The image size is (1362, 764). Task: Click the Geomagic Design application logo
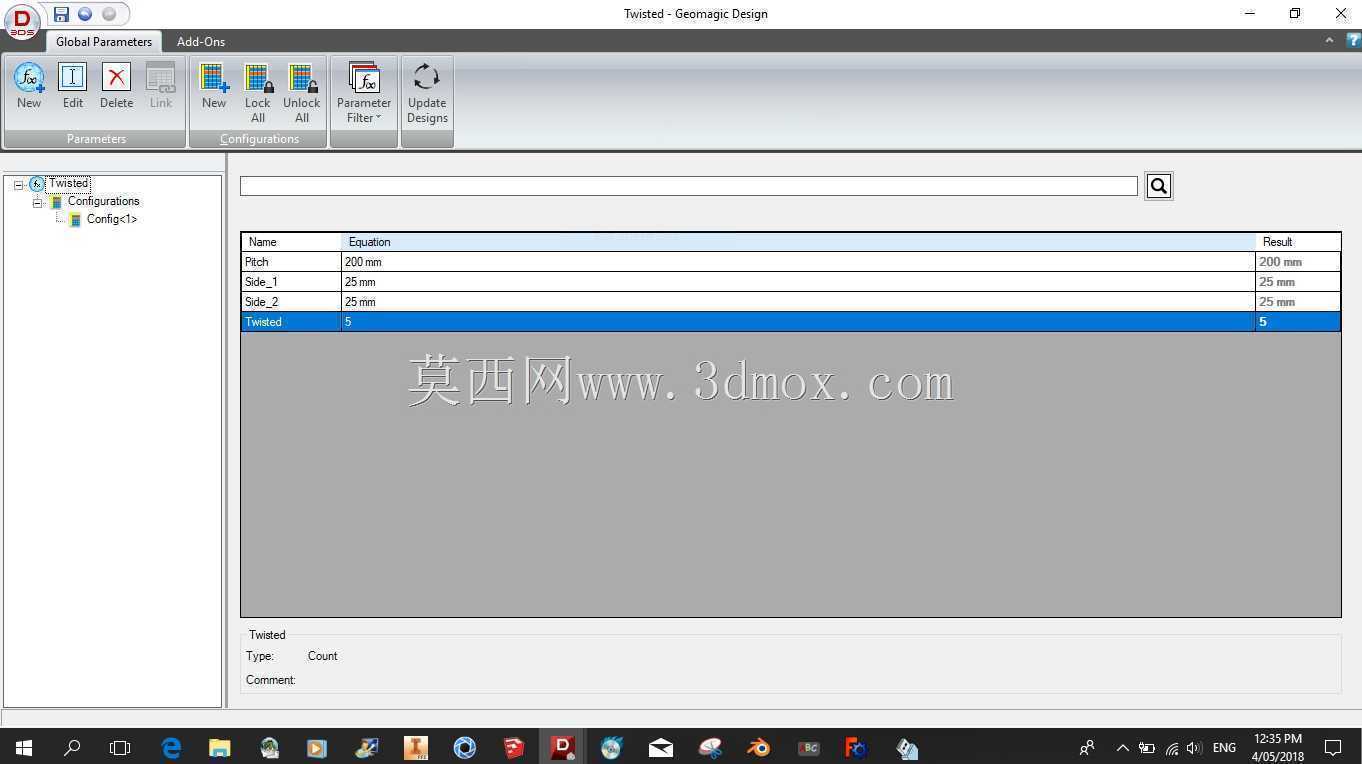(21, 21)
